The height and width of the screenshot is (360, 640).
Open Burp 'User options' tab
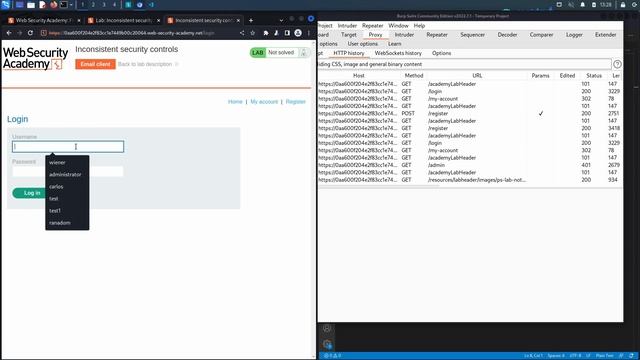coord(362,44)
